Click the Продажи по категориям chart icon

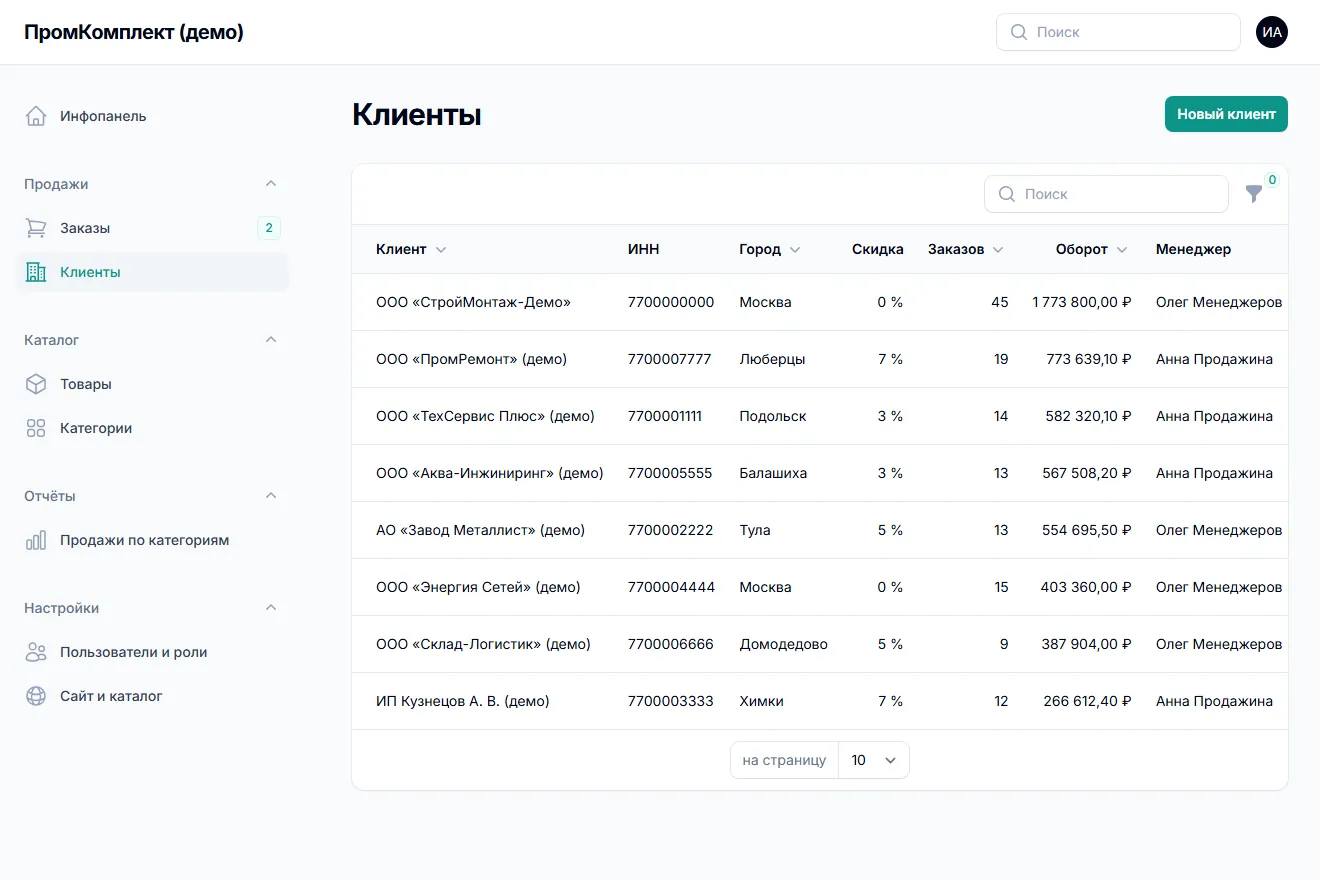point(36,540)
